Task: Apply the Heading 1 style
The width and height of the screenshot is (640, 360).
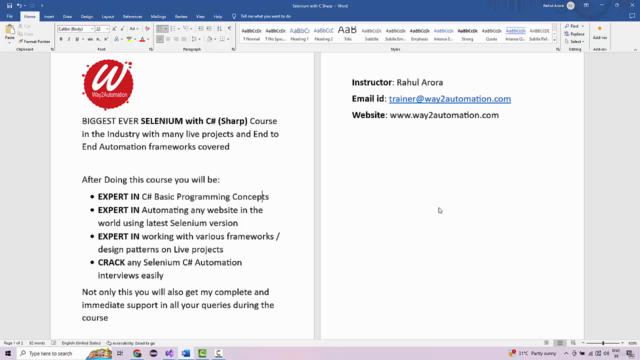Action: coord(299,34)
